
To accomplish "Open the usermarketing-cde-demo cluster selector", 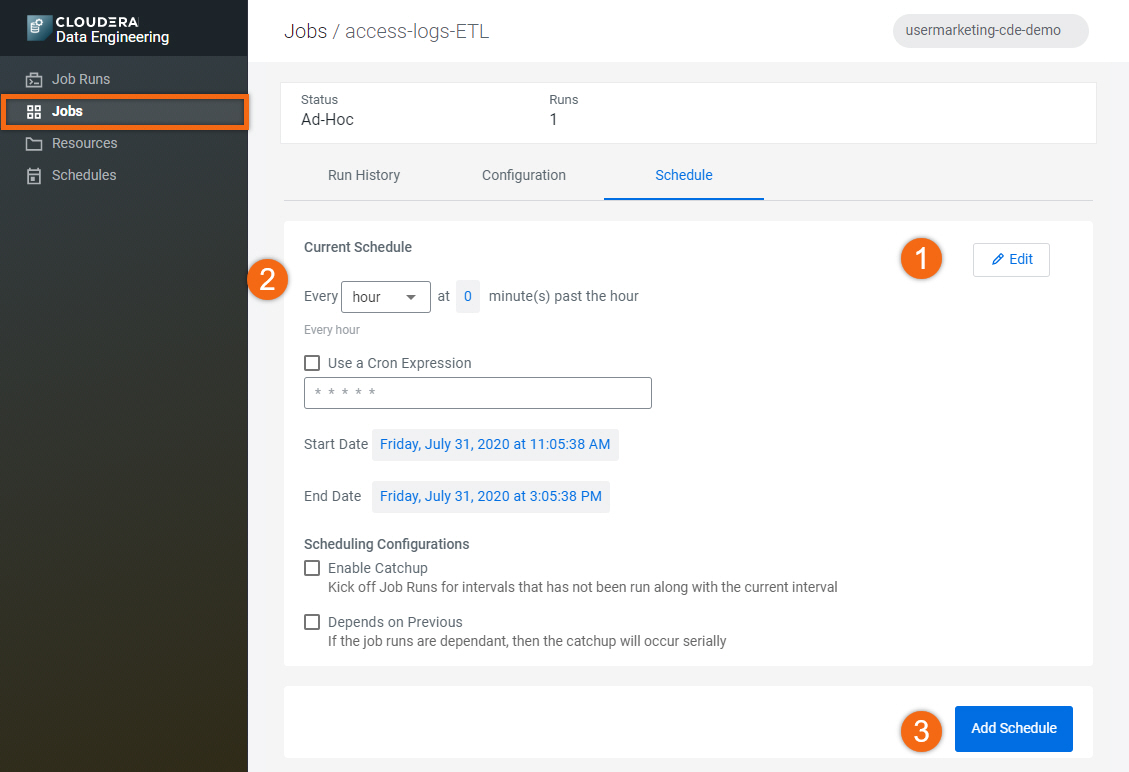I will pyautogui.click(x=990, y=30).
